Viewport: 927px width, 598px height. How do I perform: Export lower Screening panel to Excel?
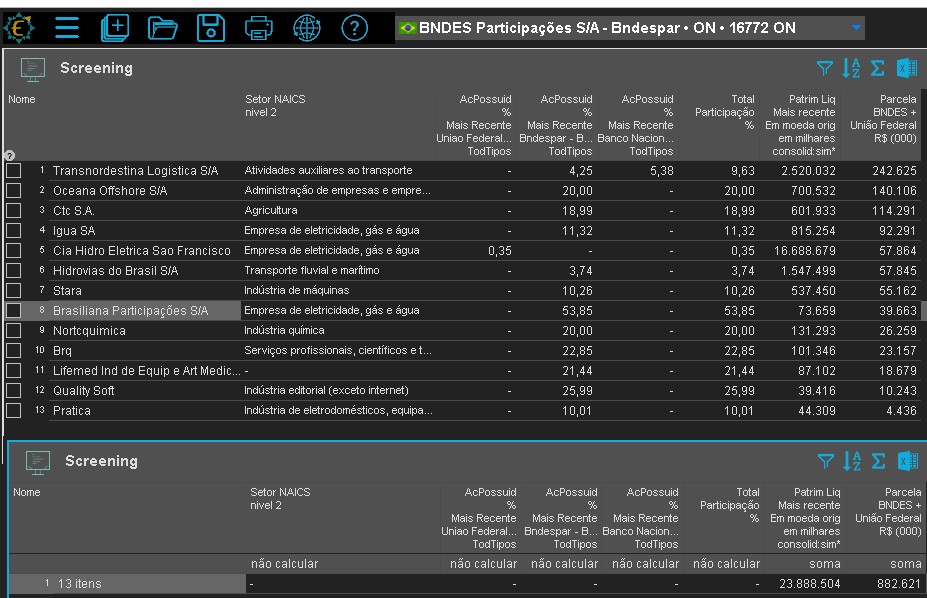coord(908,462)
